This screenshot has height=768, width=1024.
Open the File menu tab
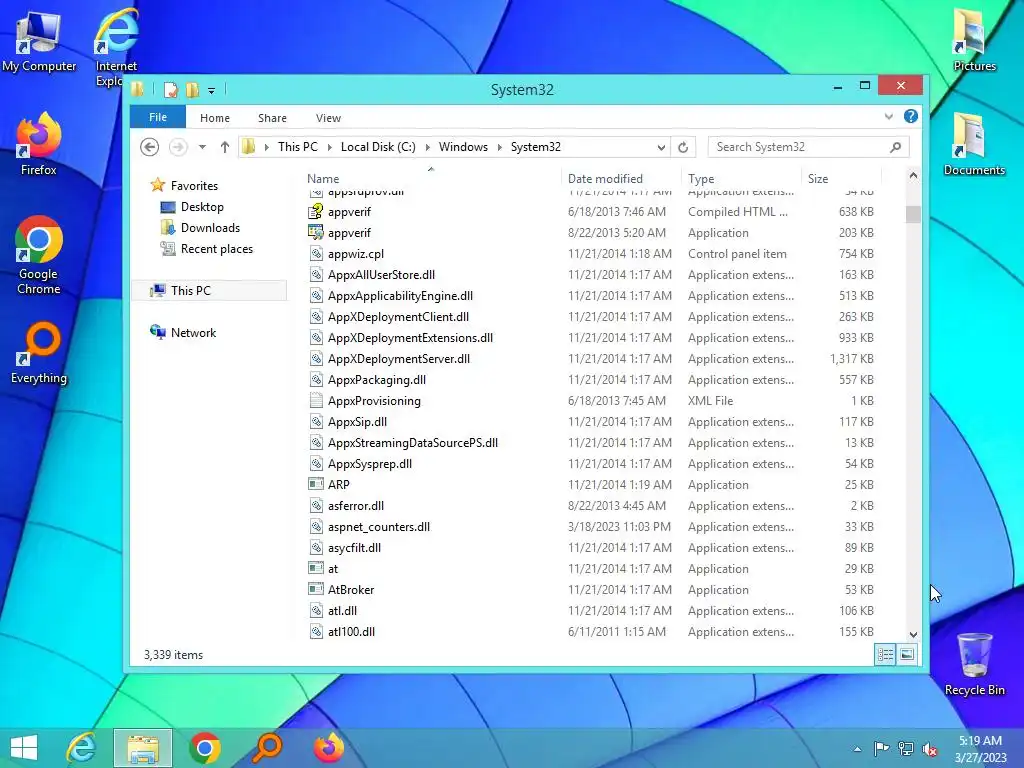[158, 117]
